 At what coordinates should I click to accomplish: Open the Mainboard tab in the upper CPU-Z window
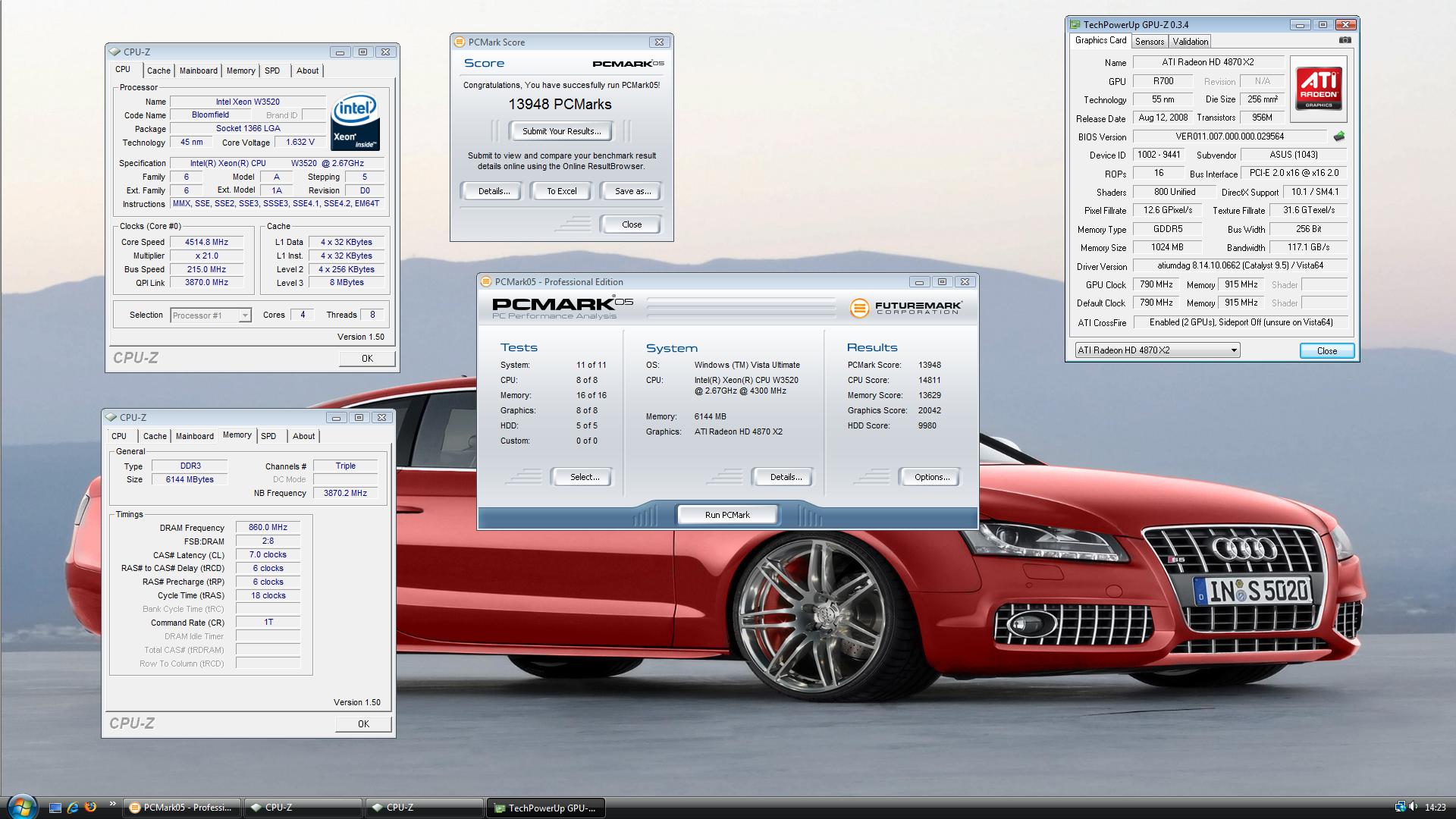coord(199,71)
